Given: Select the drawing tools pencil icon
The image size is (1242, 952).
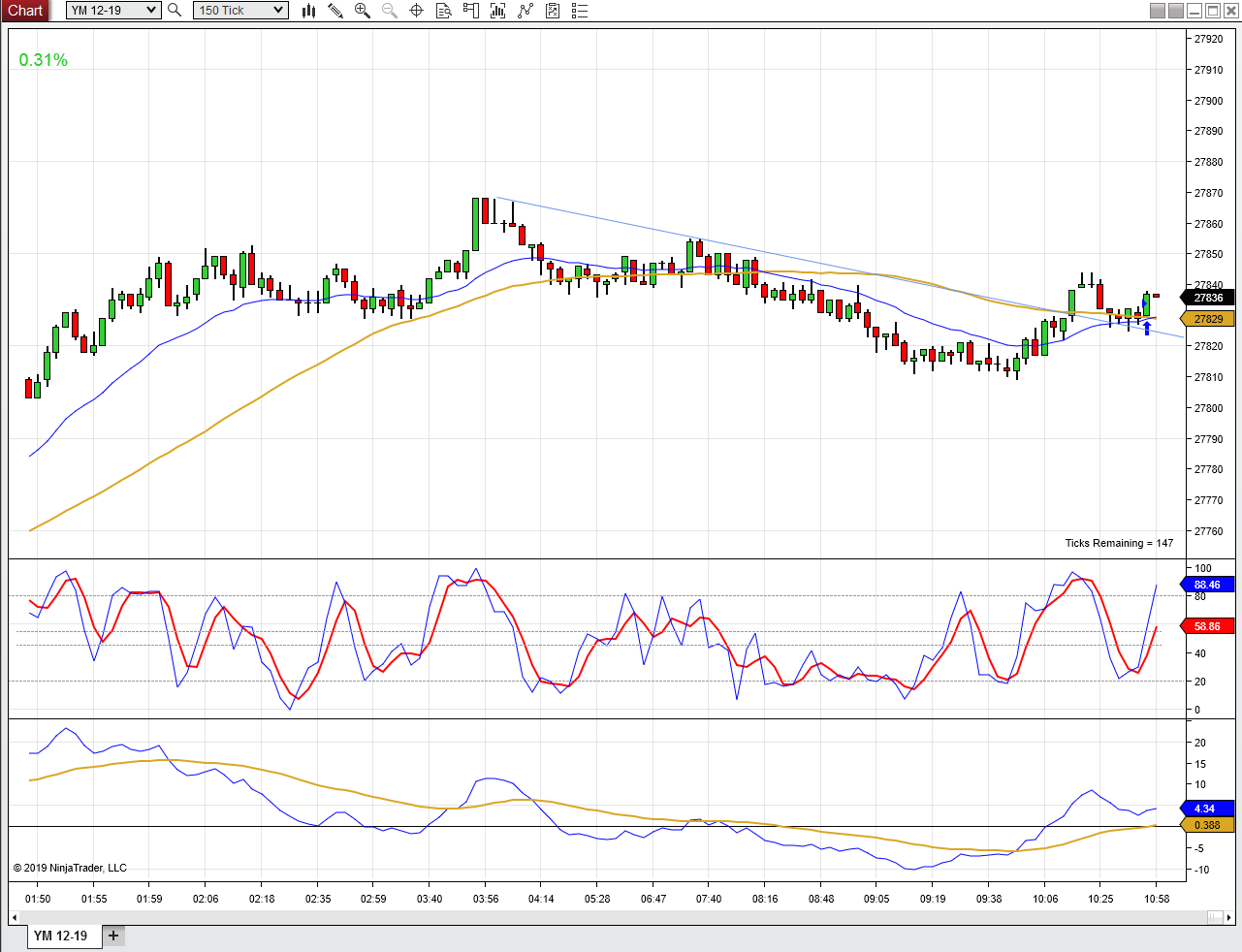Looking at the screenshot, I should pyautogui.click(x=335, y=11).
